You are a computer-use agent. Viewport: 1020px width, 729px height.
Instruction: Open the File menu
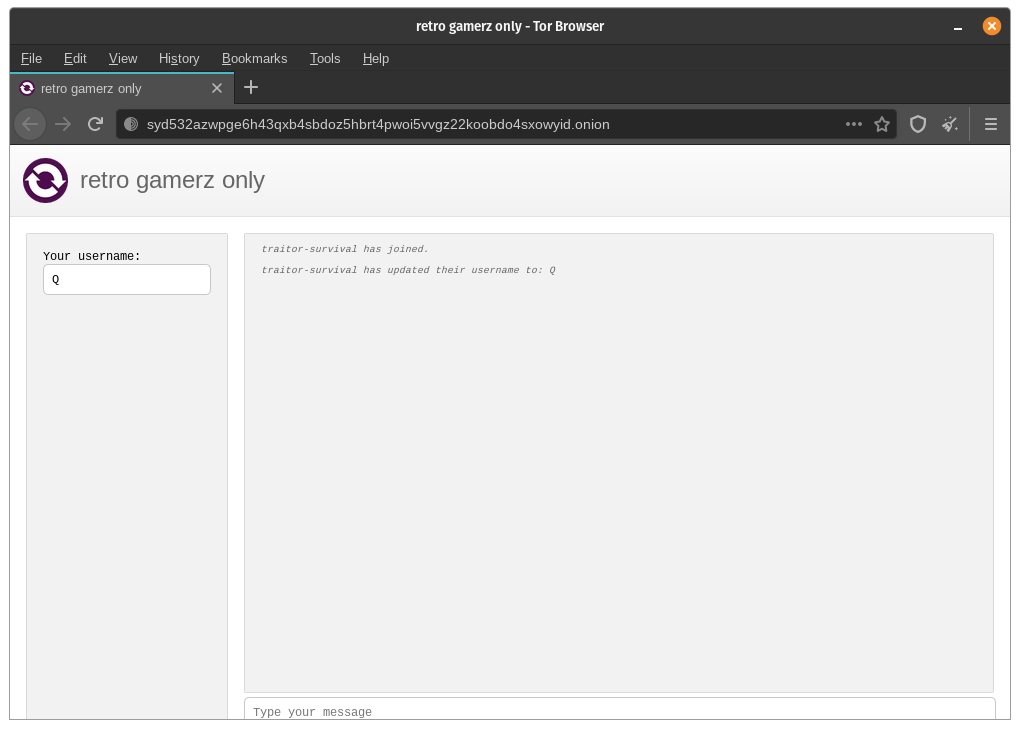pos(31,58)
